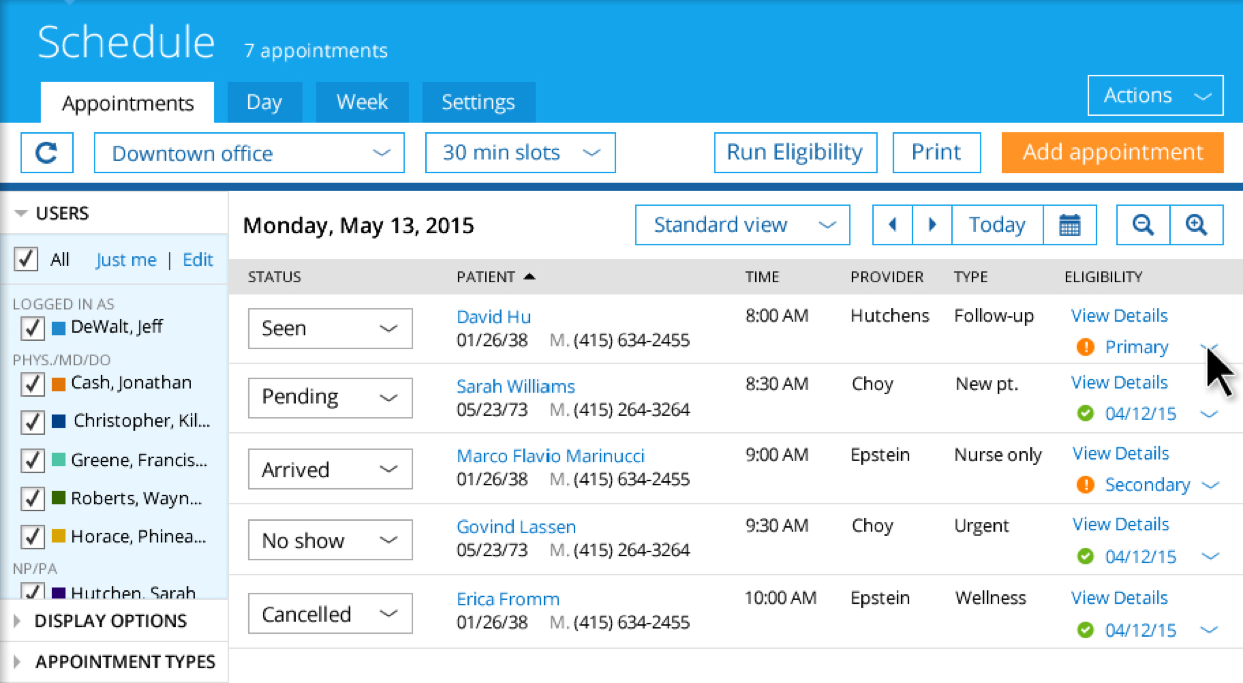The width and height of the screenshot is (1243, 683).
Task: Toggle the Cash, Jonathan checkbox
Action: 32,384
